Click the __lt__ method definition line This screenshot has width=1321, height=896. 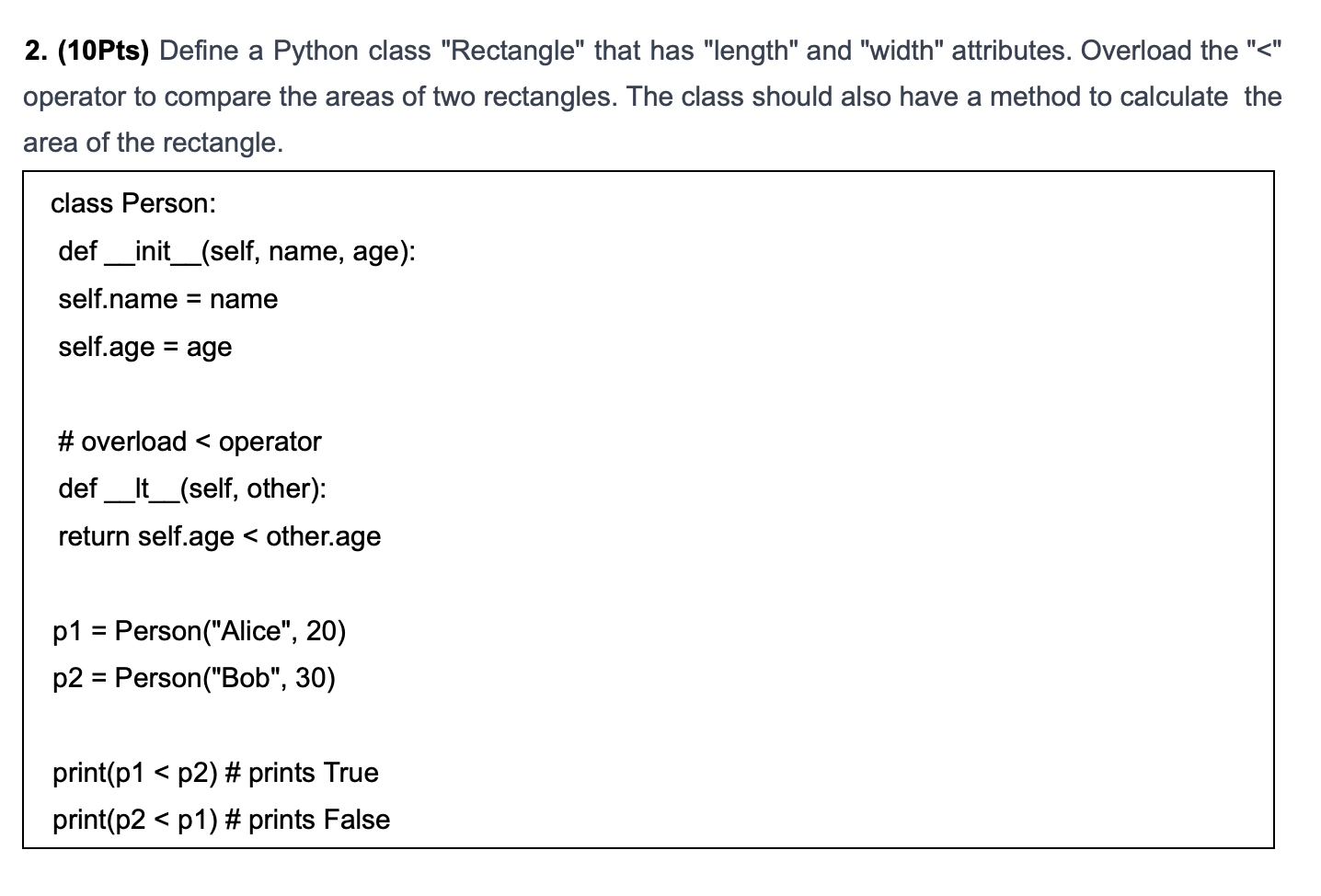[x=192, y=488]
